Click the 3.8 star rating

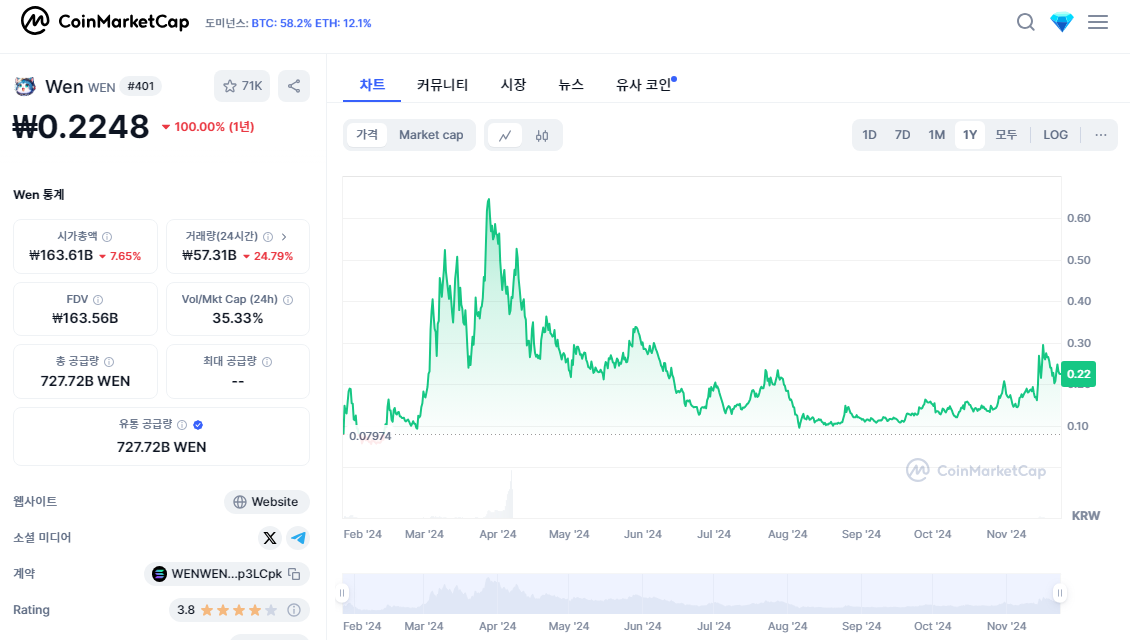pos(227,610)
